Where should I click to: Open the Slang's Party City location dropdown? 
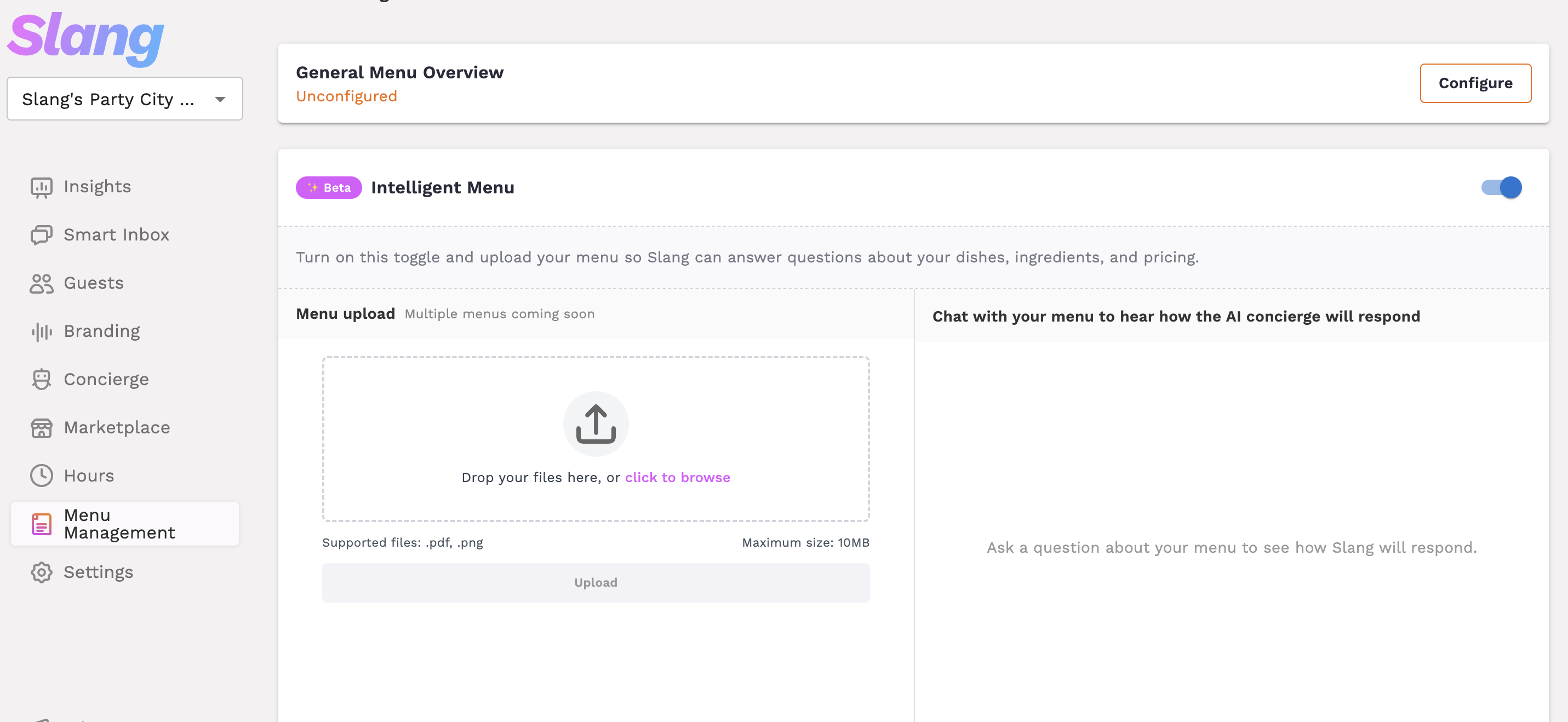pos(125,99)
